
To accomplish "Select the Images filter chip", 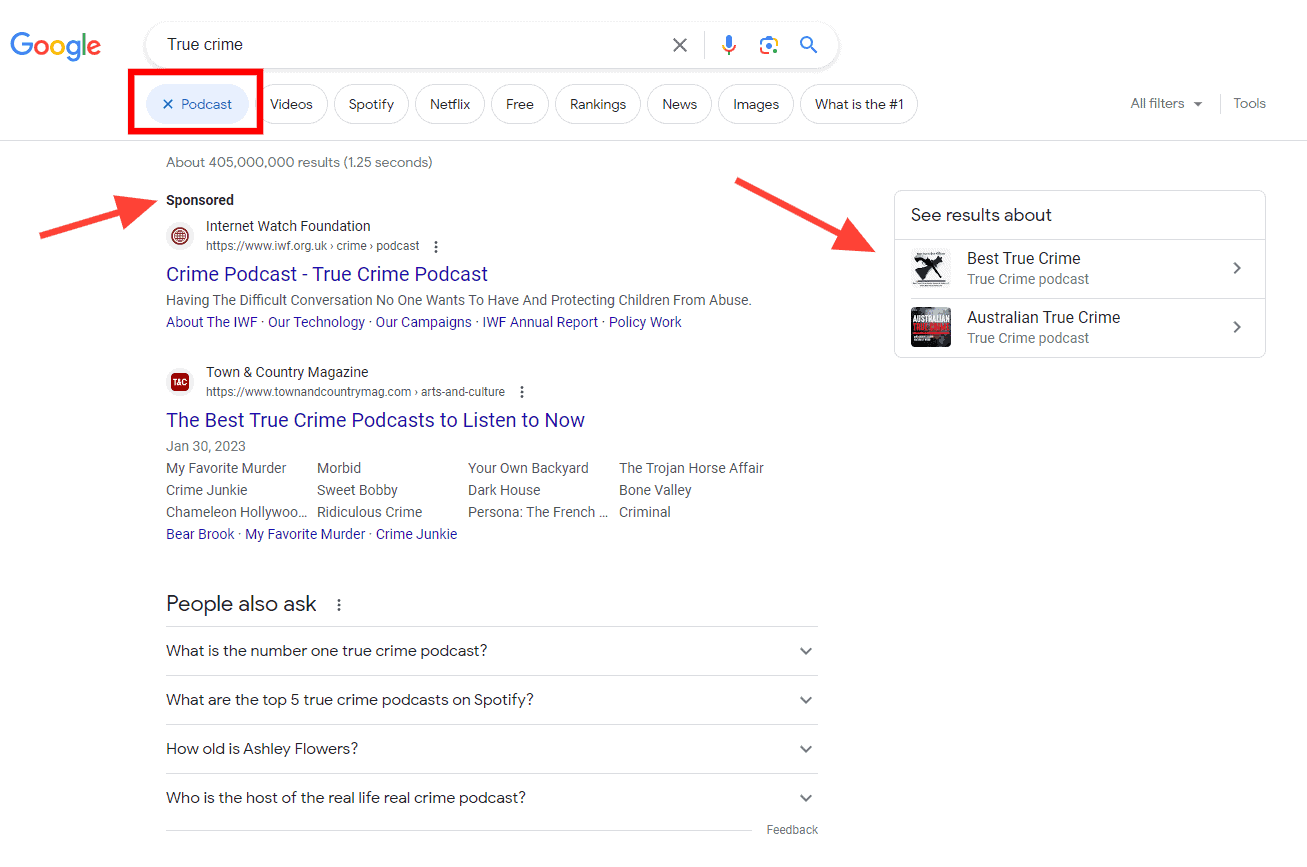I will (x=756, y=104).
